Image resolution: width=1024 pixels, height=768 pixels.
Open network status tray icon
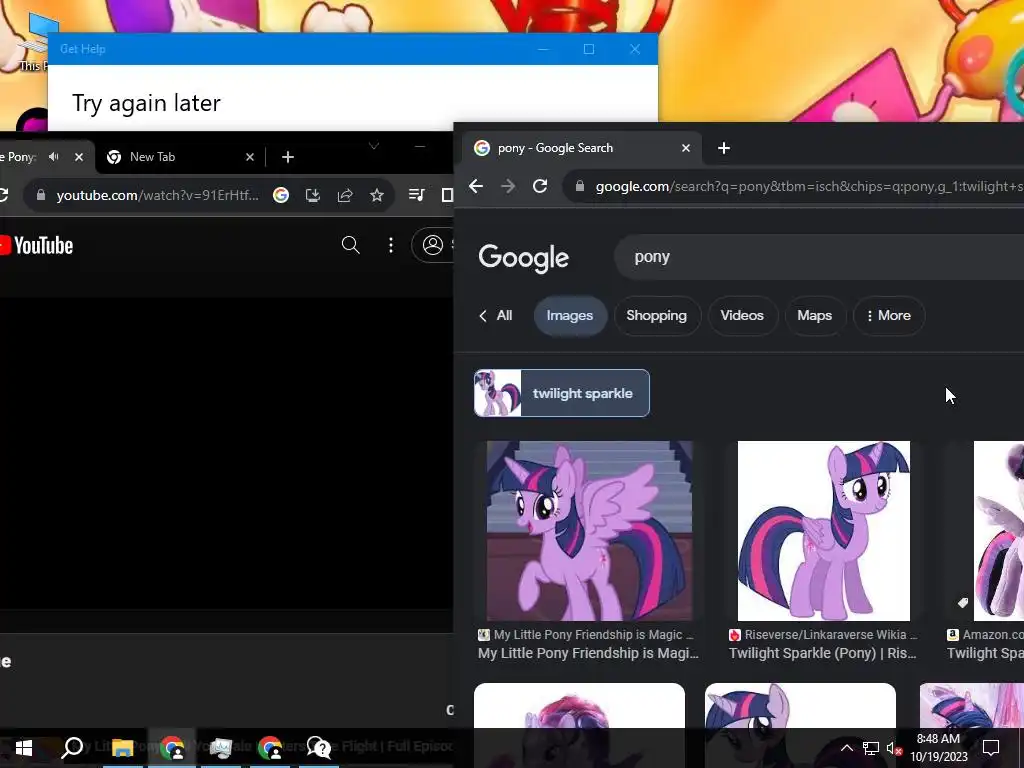[871, 748]
